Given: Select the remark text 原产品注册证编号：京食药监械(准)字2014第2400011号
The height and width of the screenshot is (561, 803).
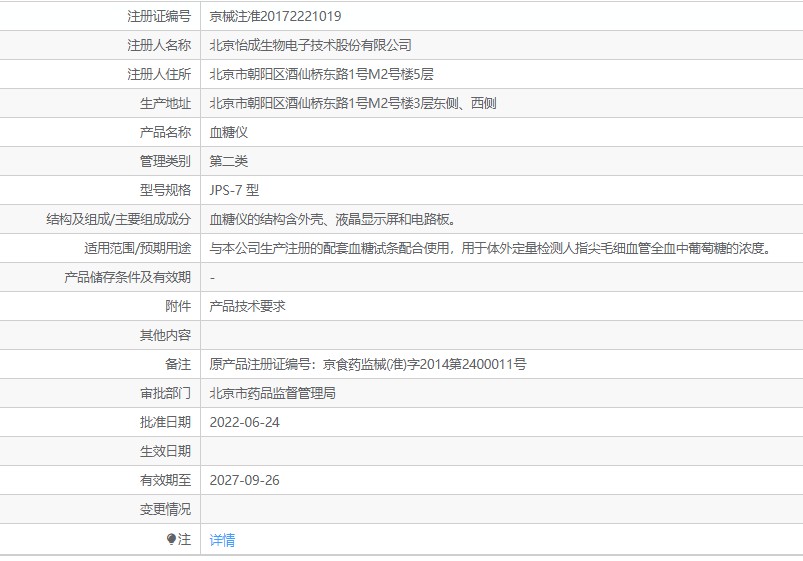Looking at the screenshot, I should [x=368, y=364].
